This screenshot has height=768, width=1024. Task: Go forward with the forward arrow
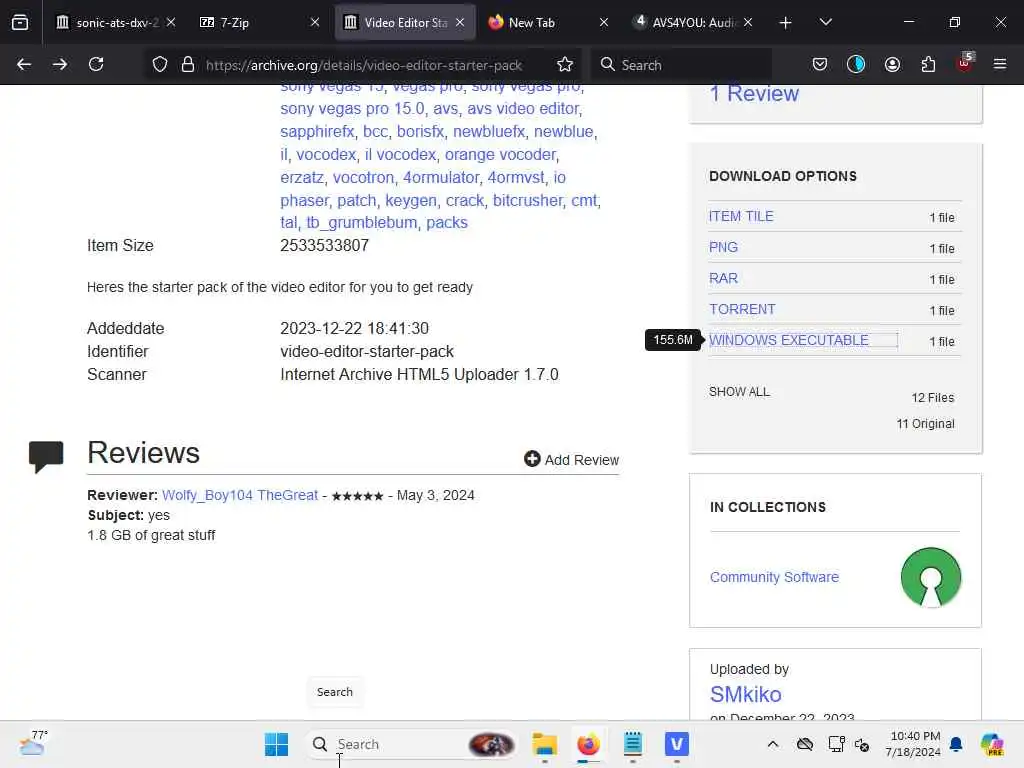[60, 64]
